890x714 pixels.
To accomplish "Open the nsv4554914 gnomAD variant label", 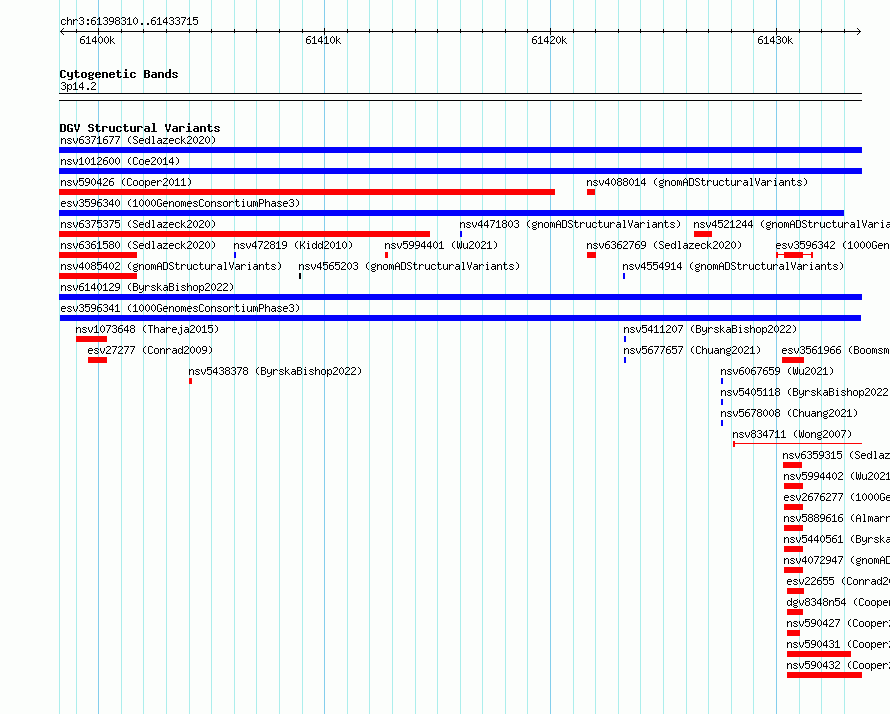I will (x=733, y=266).
